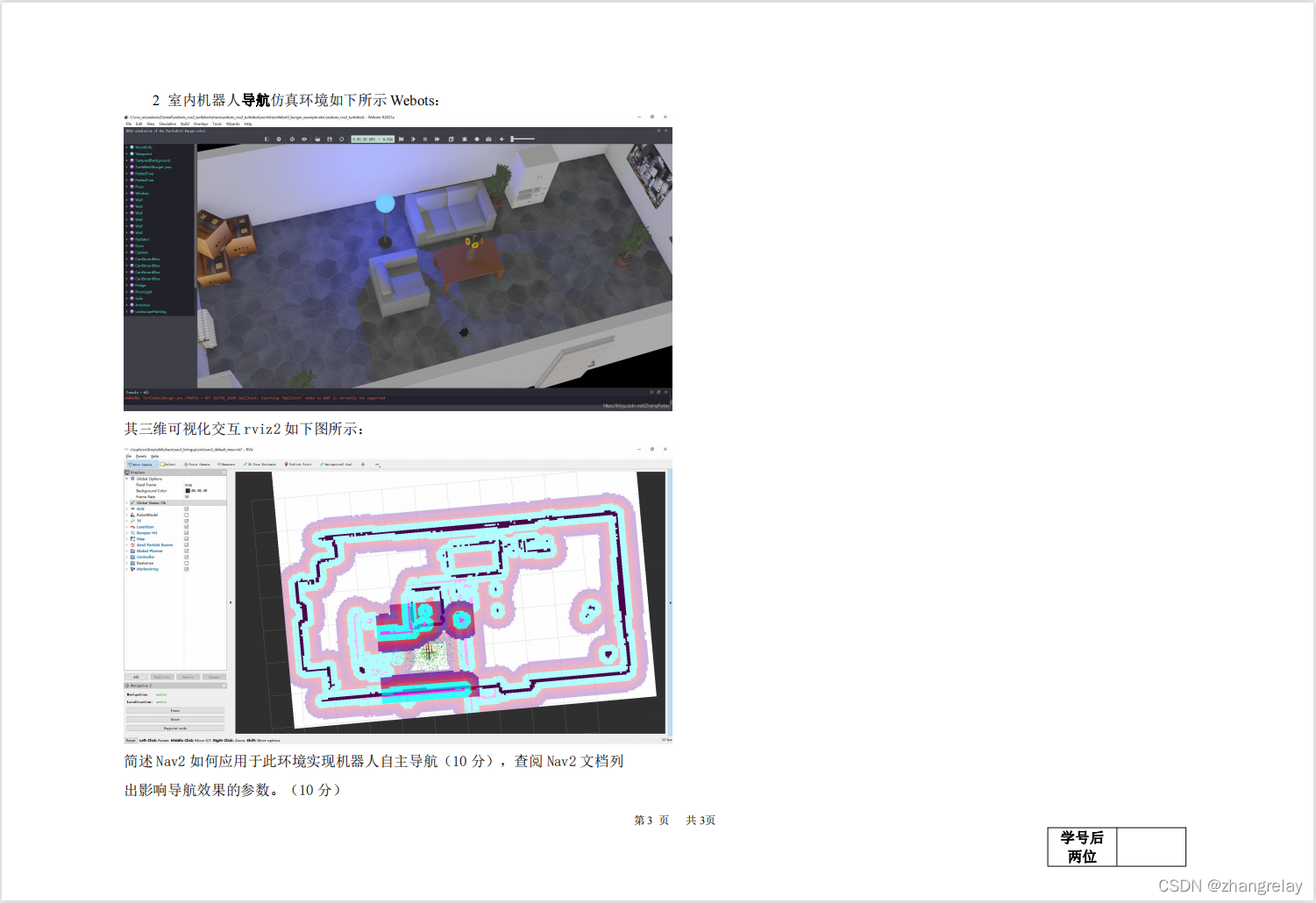The image size is (1316, 903).
Task: Click the RViz add tool plus icon
Action: tap(363, 465)
